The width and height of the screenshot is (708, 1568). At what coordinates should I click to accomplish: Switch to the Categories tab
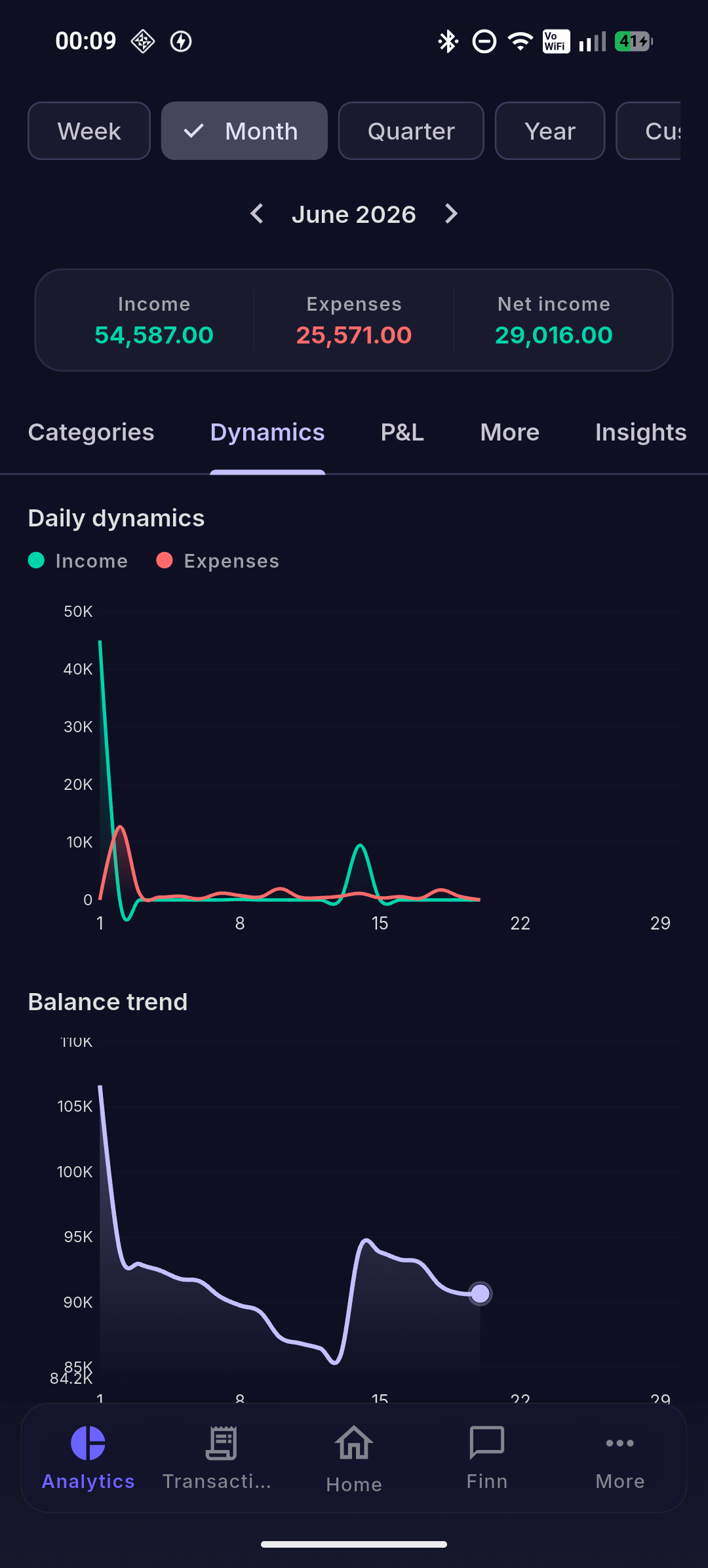point(91,433)
